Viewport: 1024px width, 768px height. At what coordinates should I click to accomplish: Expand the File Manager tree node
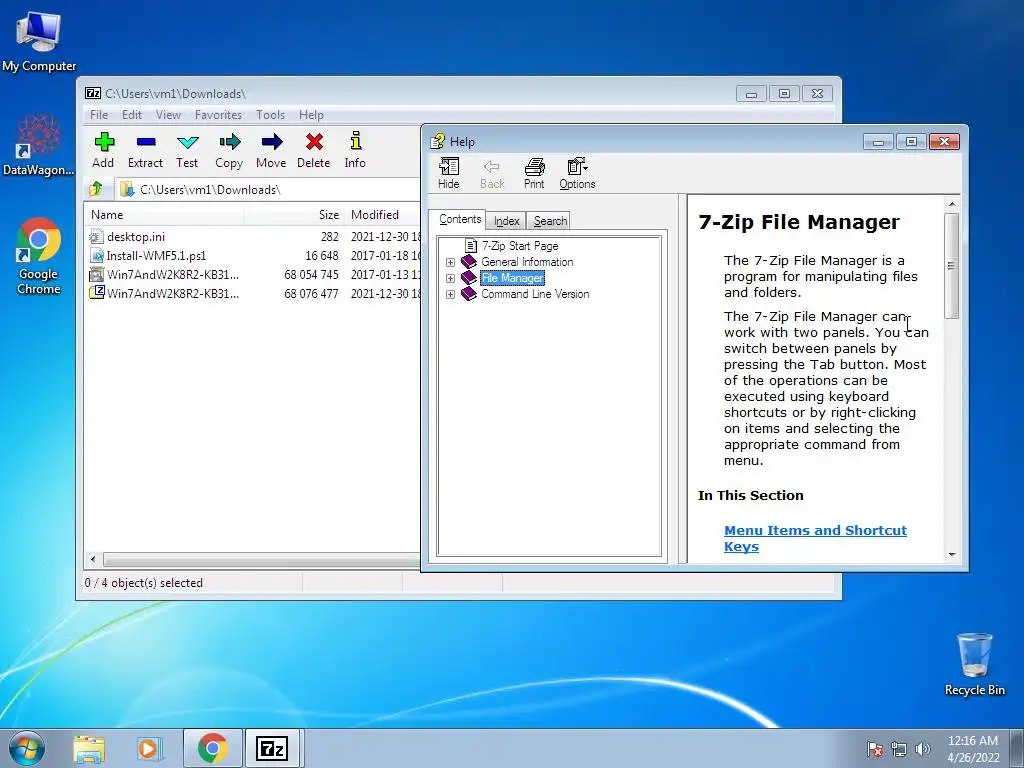click(450, 278)
